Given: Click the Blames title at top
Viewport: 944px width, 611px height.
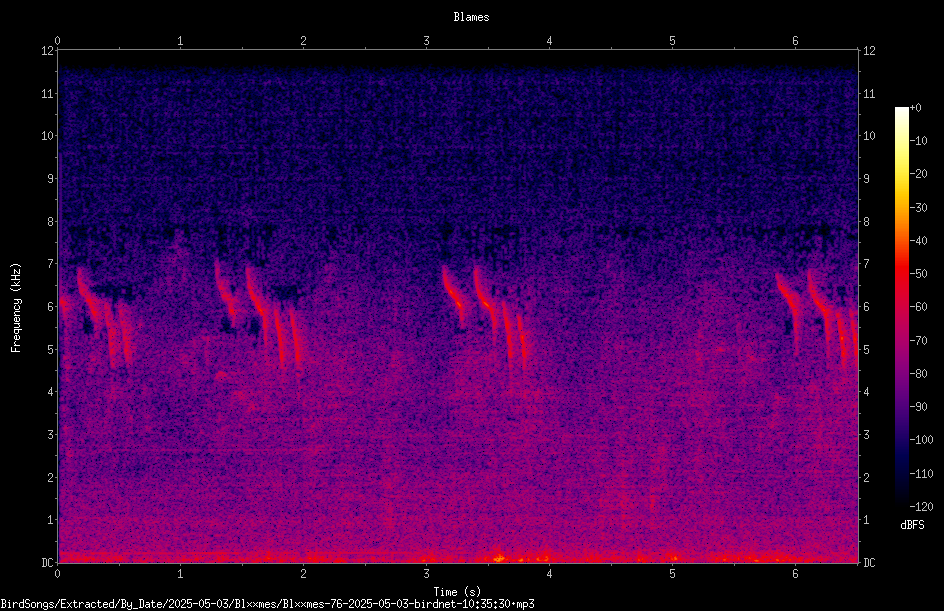Looking at the screenshot, I should (471, 17).
